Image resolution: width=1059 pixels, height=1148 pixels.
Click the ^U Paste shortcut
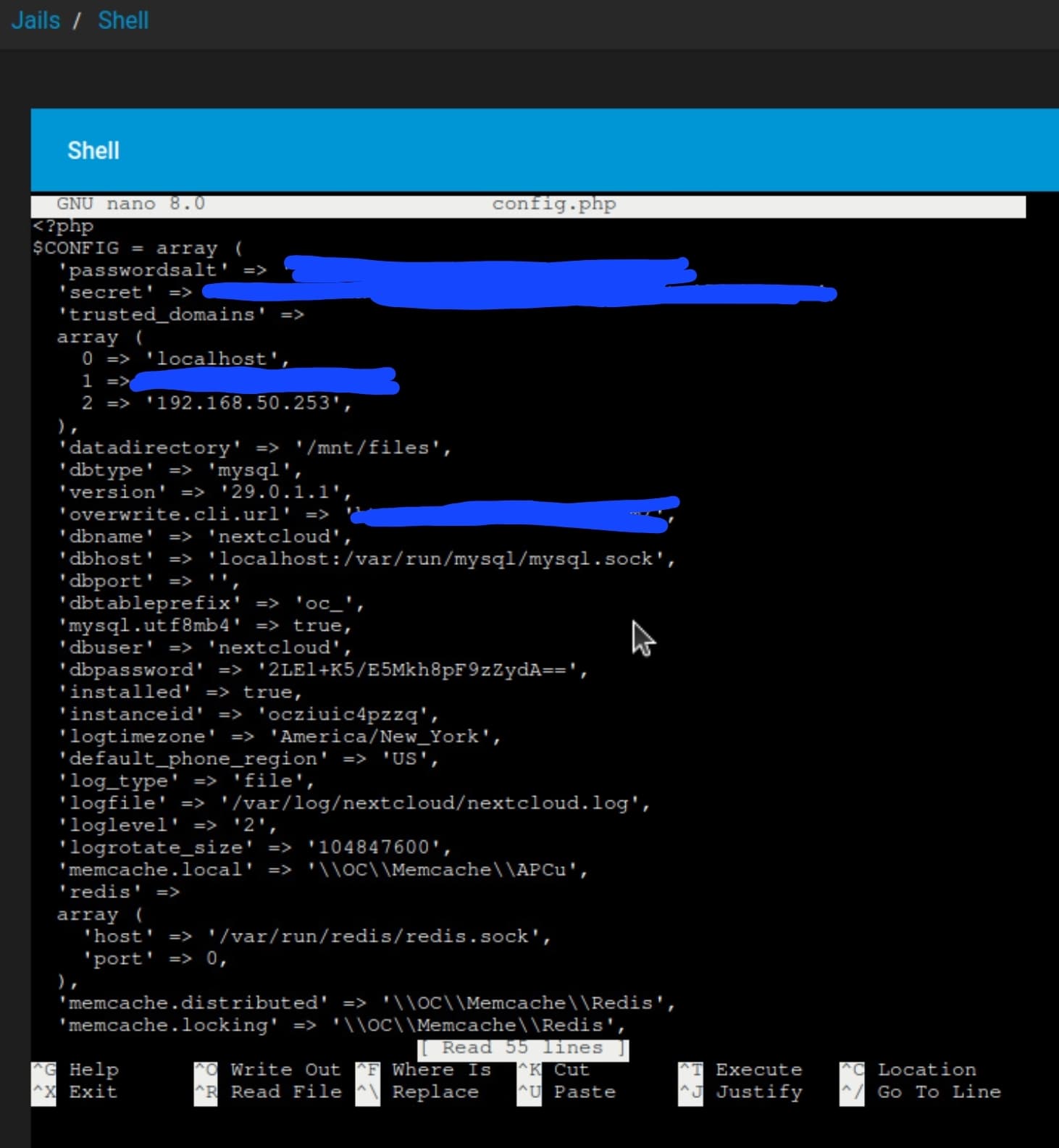pyautogui.click(x=566, y=1092)
